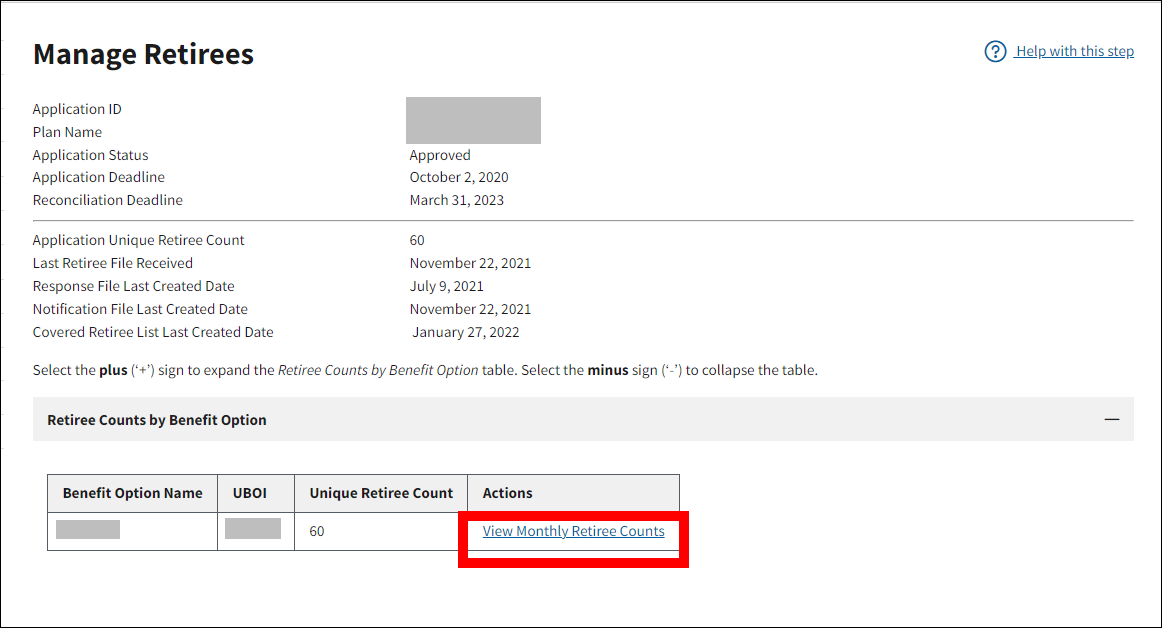
Task: Click the question mark help icon
Action: 995,52
